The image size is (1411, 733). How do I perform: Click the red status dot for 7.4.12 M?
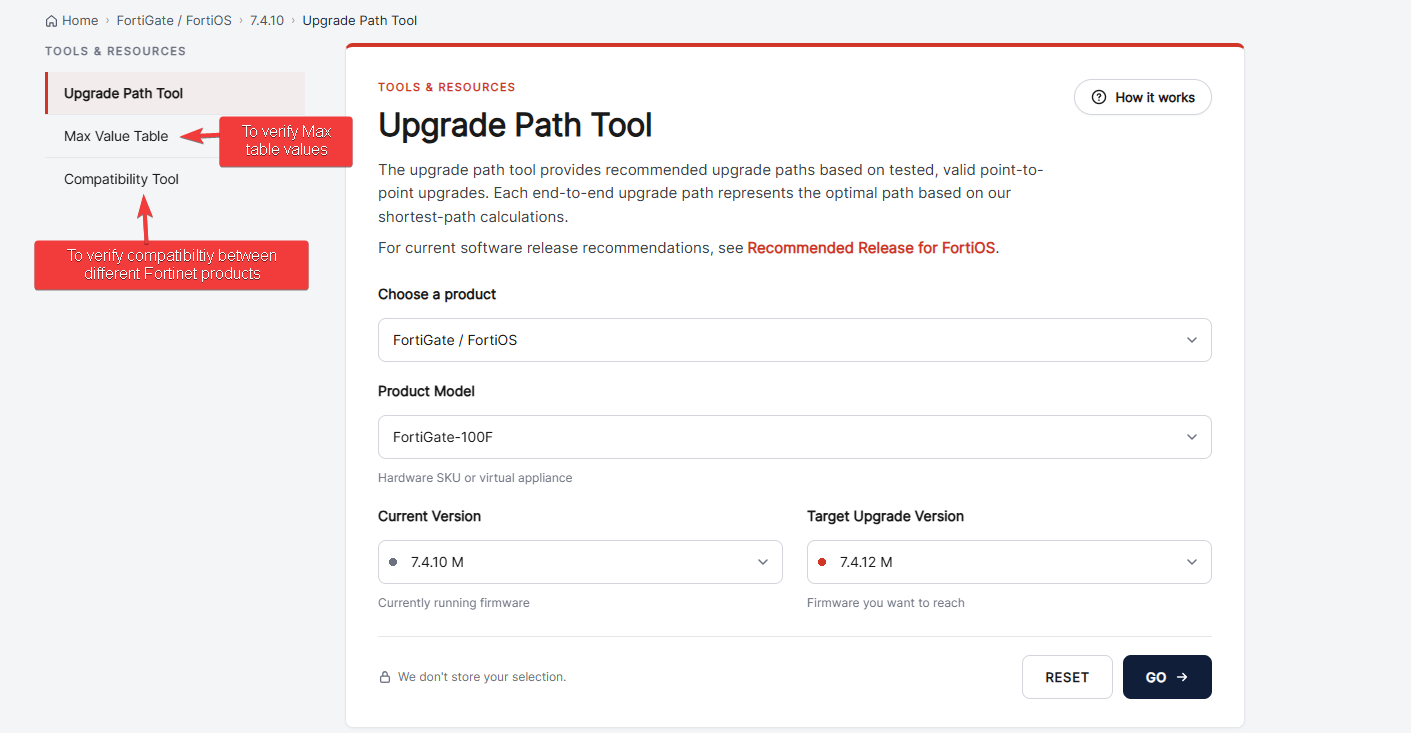(822, 562)
